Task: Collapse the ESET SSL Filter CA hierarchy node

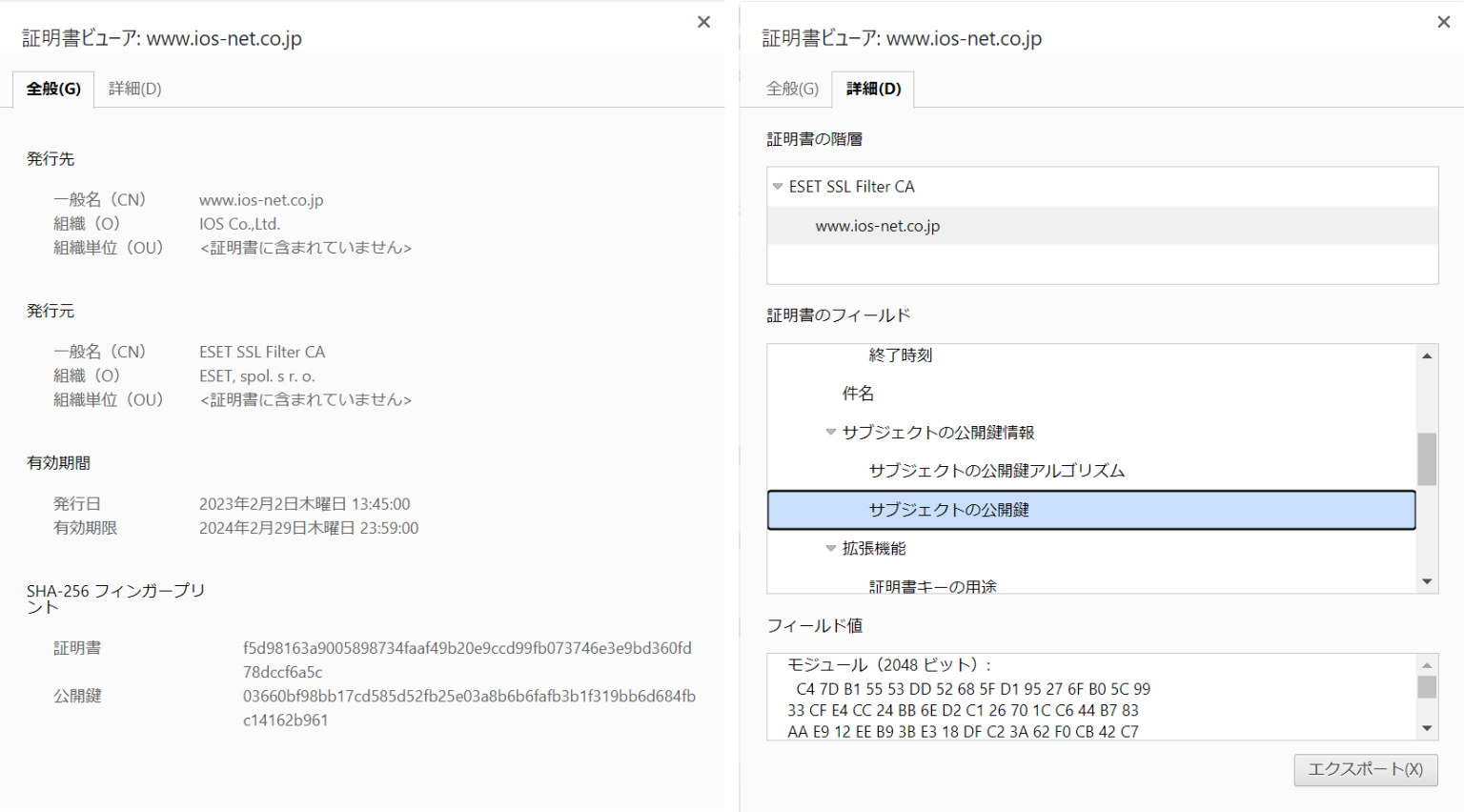Action: coord(777,186)
